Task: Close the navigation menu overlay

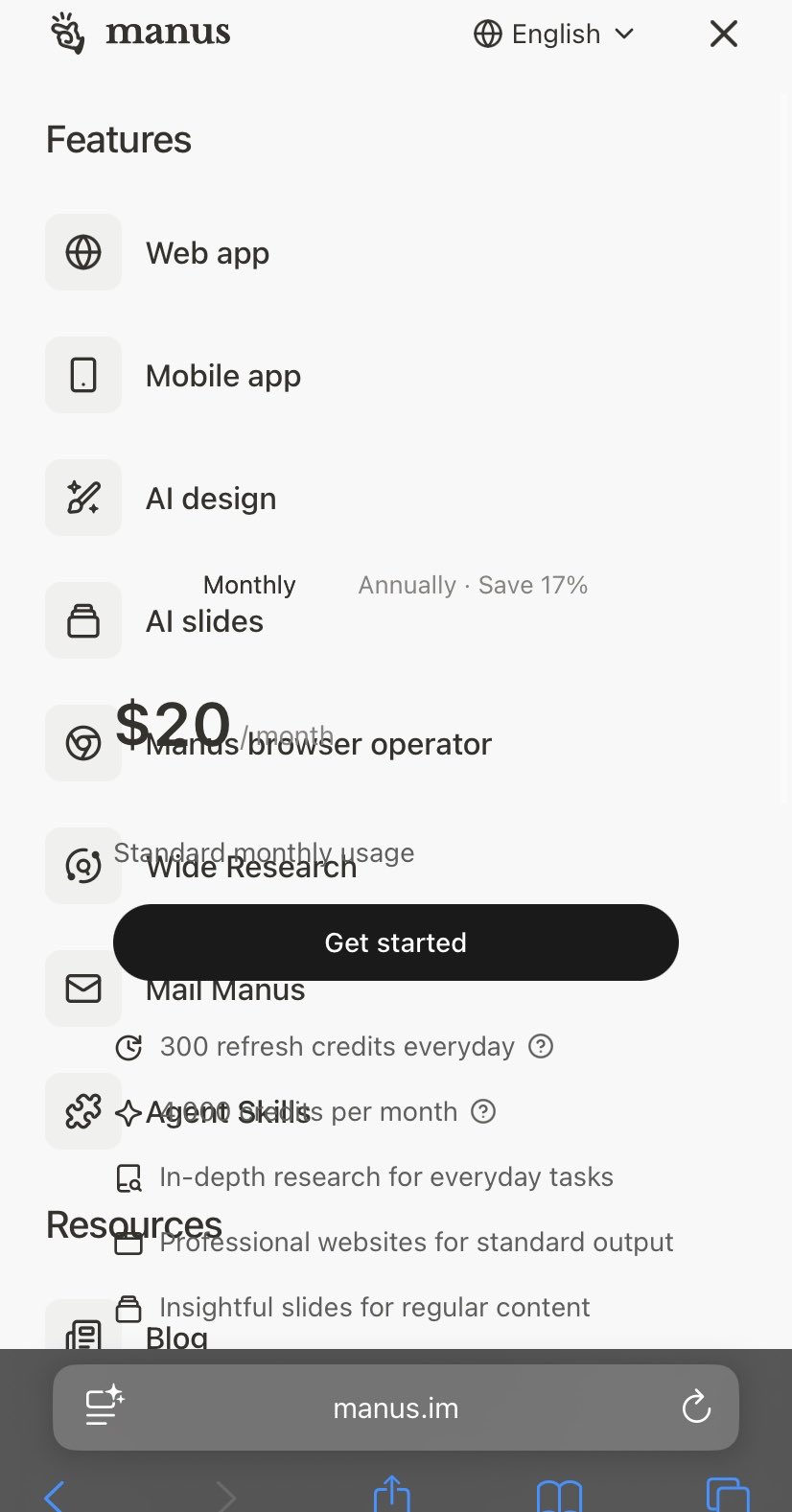Action: click(x=724, y=35)
